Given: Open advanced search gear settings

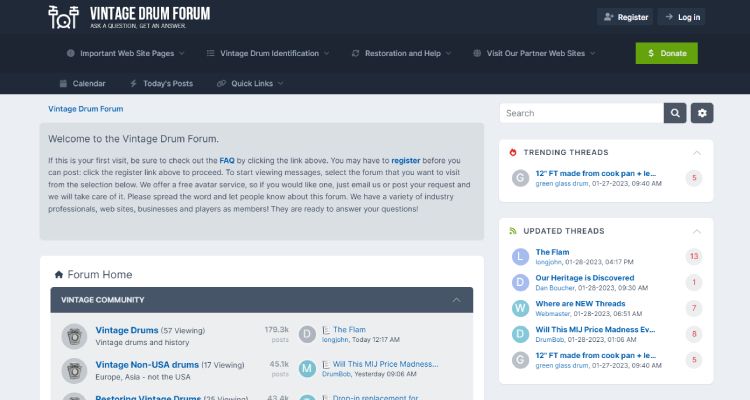Looking at the screenshot, I should click(702, 113).
